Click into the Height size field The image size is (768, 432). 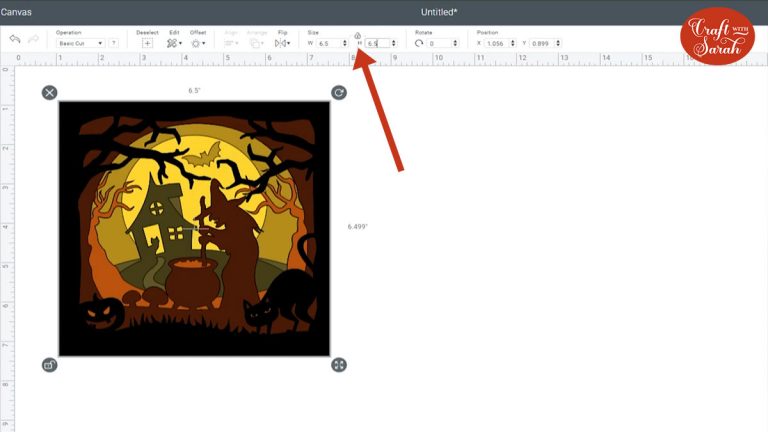click(x=377, y=44)
